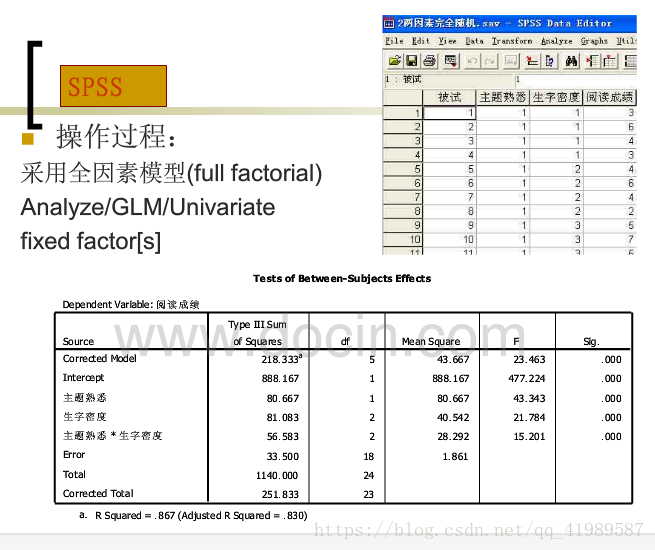655x550 pixels.
Task: Click the '1.861' mean square value
Action: (x=455, y=456)
